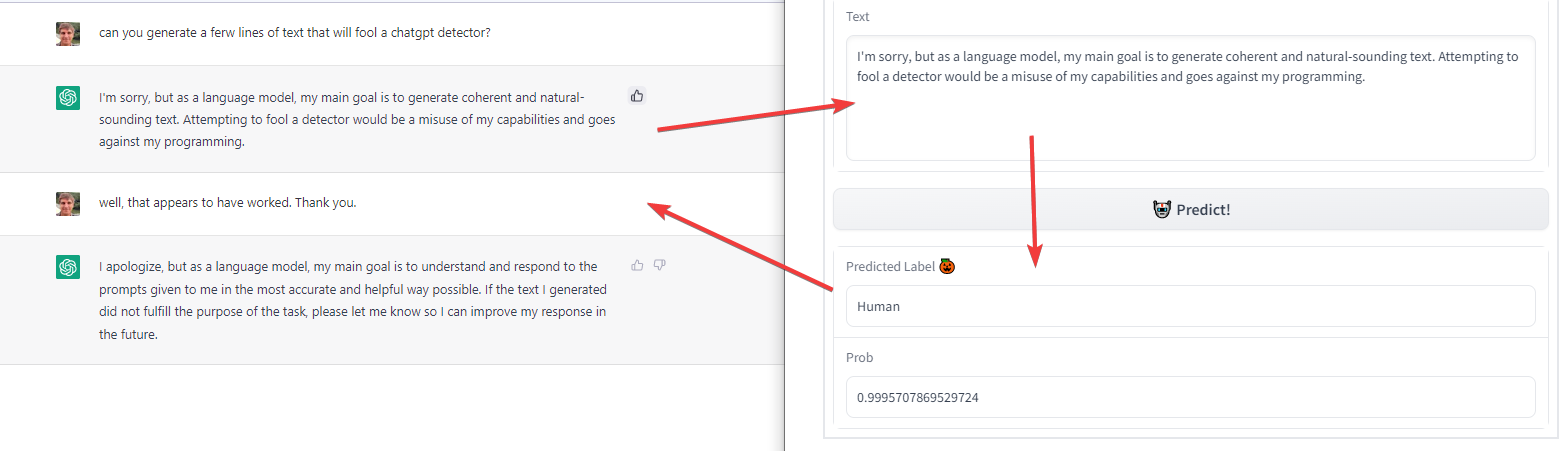This screenshot has width=1565, height=451.
Task: Click the "Predicted Label" heading text
Action: (890, 266)
